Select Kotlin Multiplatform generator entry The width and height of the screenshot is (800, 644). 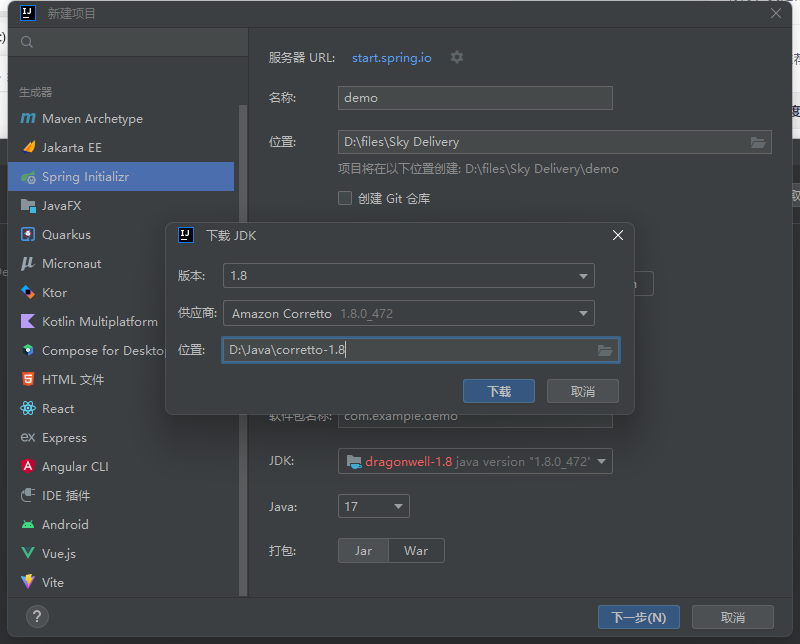coord(87,321)
